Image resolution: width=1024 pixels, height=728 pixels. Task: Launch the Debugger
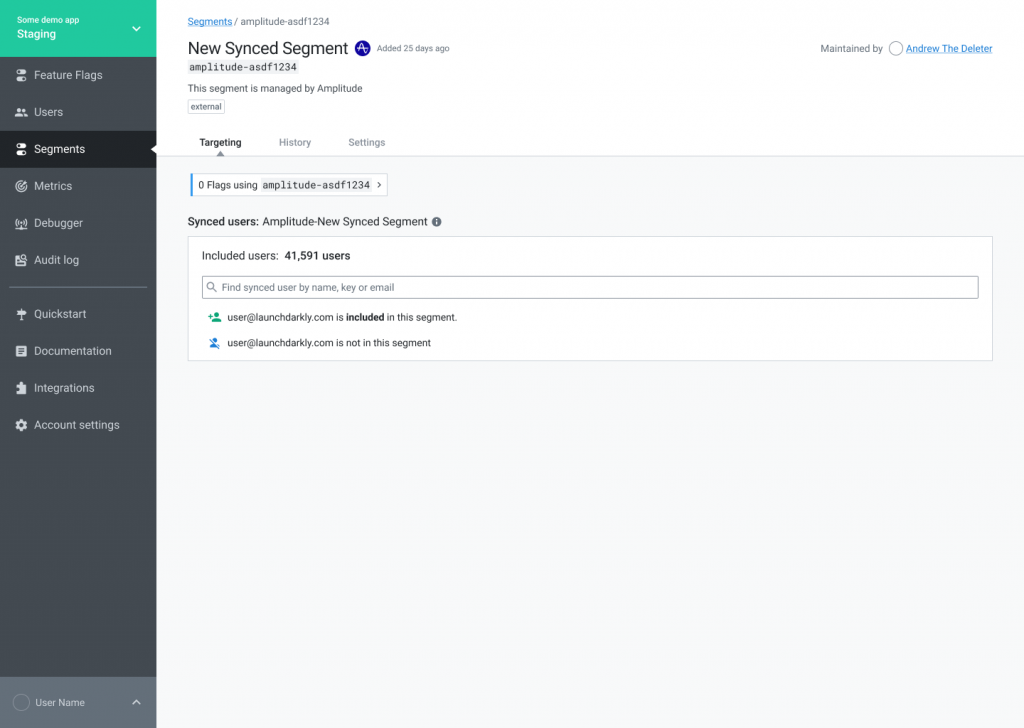click(x=56, y=222)
